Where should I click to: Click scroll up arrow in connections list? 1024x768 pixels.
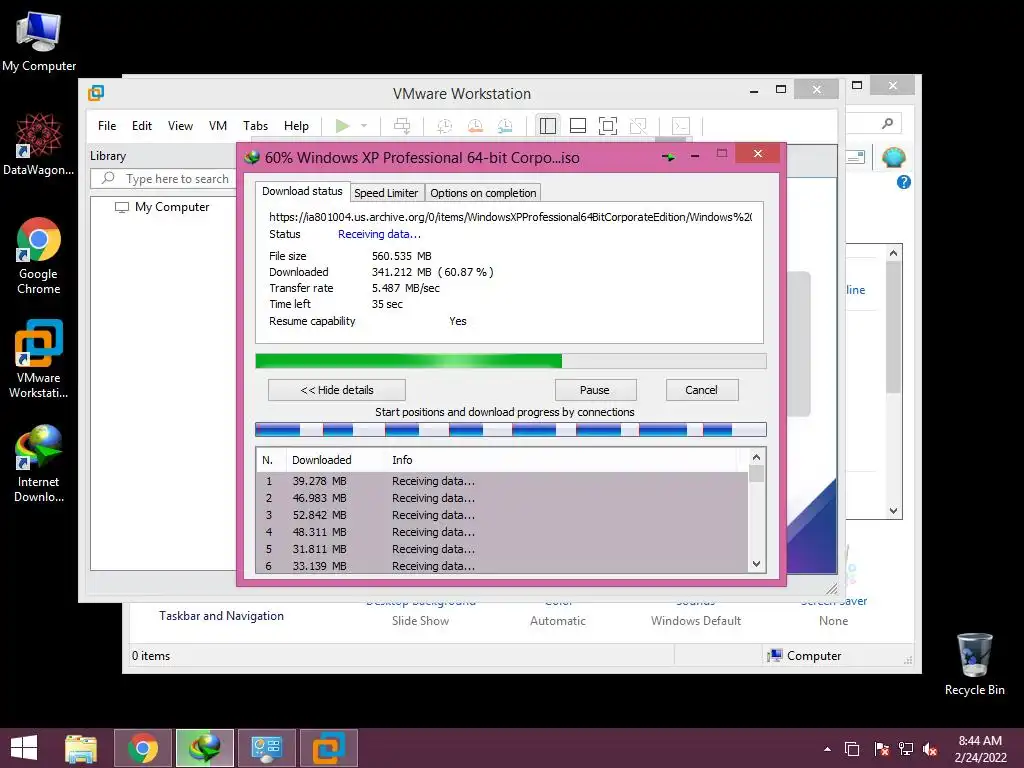(x=756, y=457)
